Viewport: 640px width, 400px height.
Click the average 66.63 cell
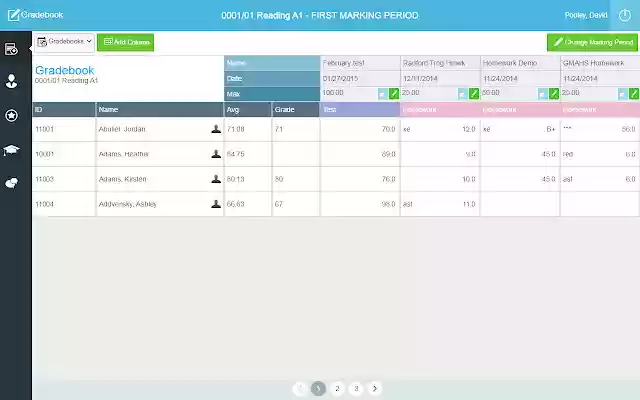tap(248, 204)
